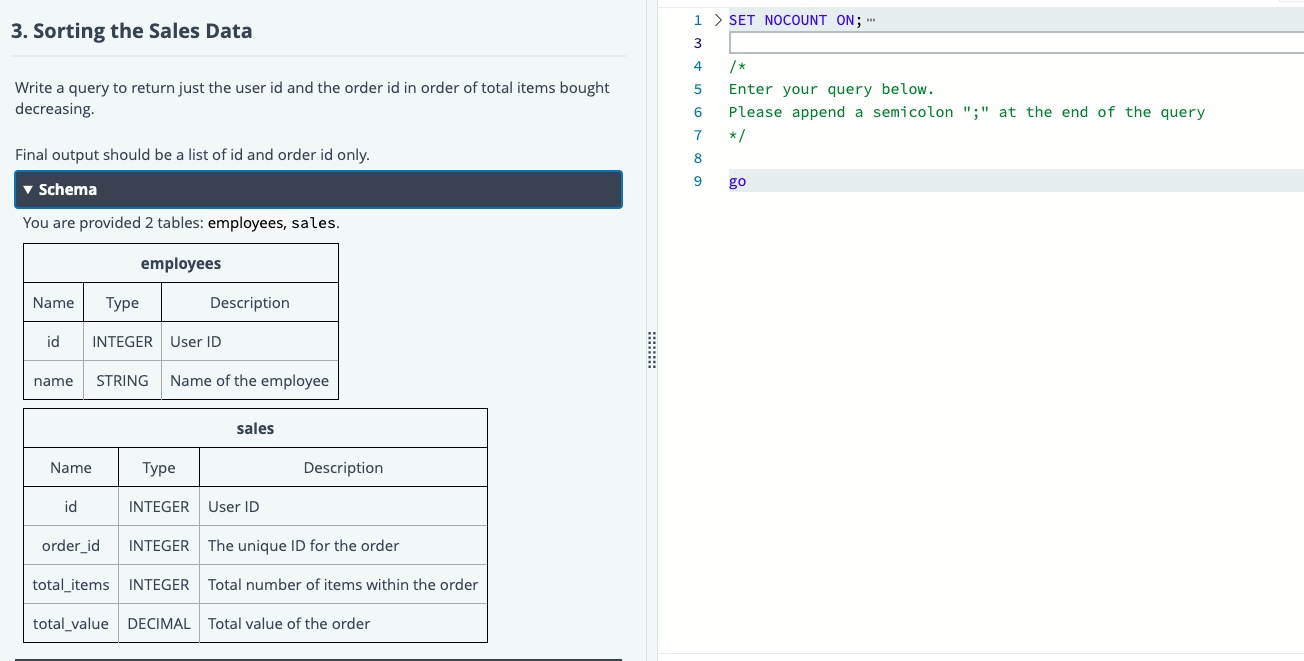Viewport: 1304px width, 661px height.
Task: Select the highlighted go statement
Action: pyautogui.click(x=736, y=181)
